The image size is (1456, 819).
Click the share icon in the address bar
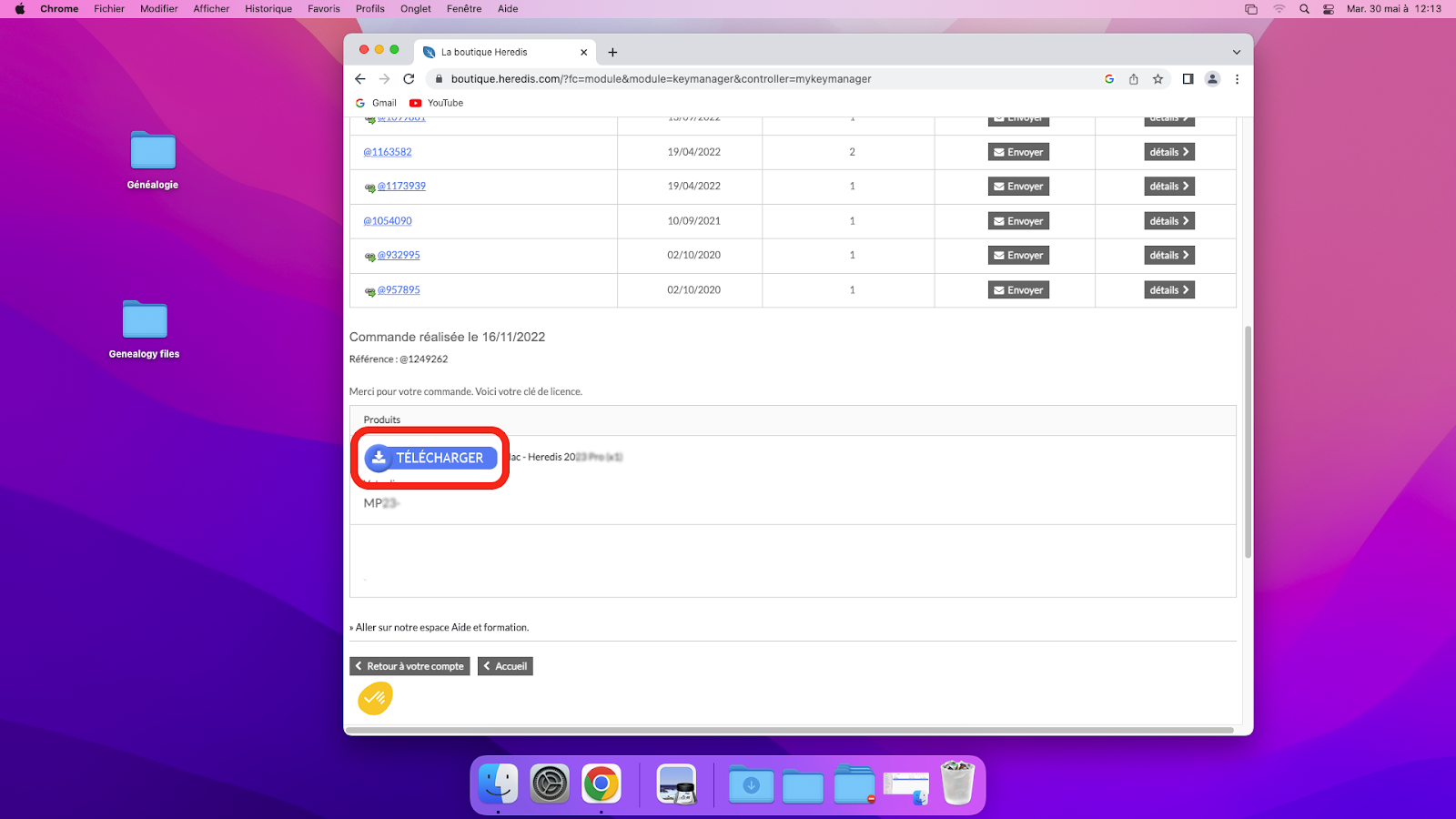coord(1133,79)
